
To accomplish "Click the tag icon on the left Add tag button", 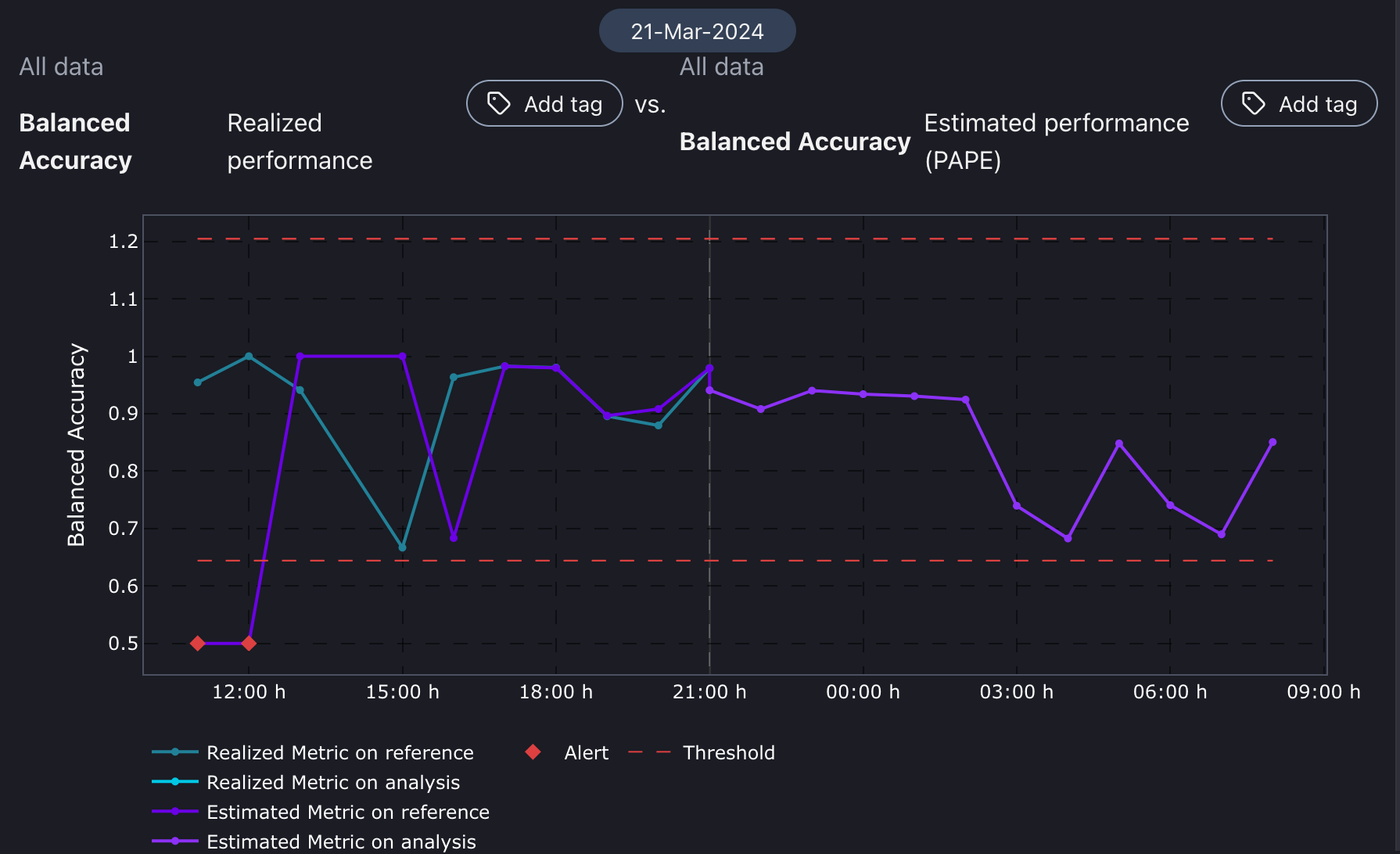I will [497, 102].
